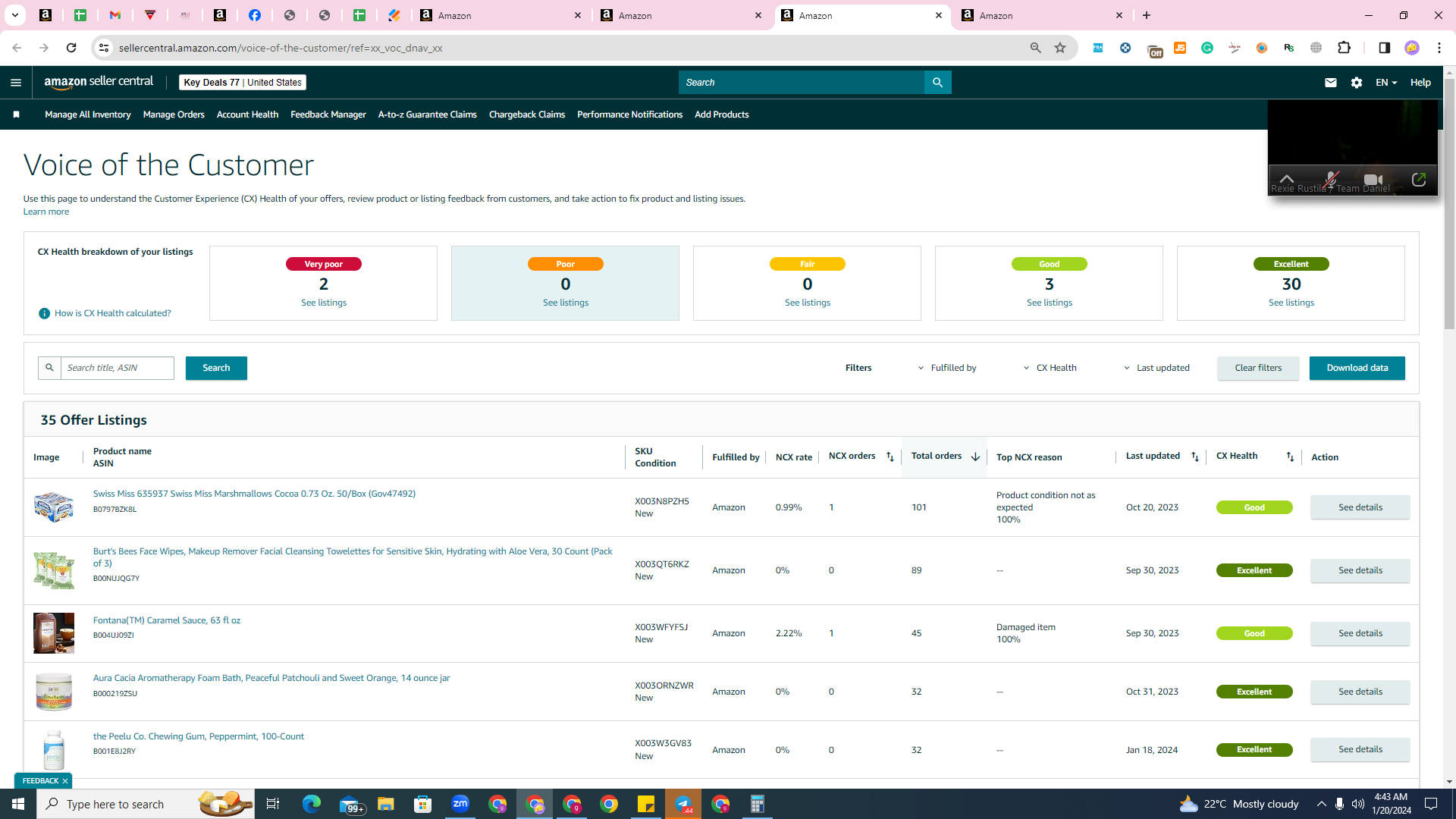This screenshot has width=1456, height=819.
Task: Click Download data button
Action: pos(1357,368)
